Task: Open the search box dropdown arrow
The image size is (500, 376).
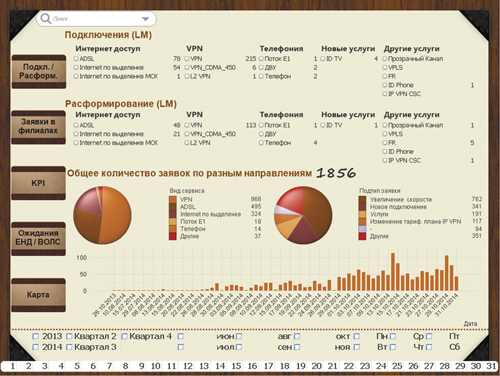Action: pos(145,19)
